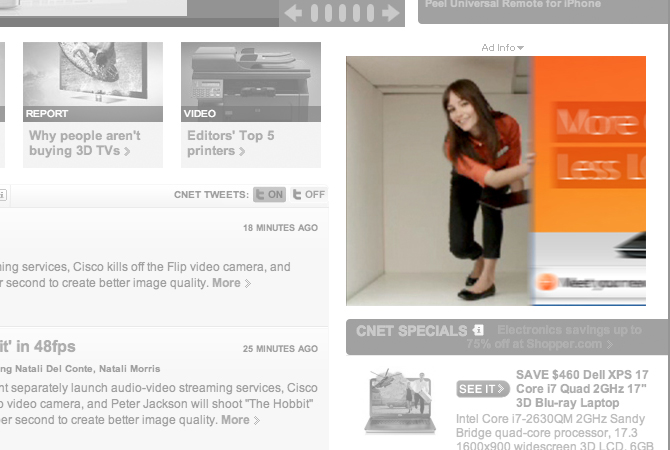Open 'SAVE $460 Dell XPS 17' deal
The image size is (670, 450).
tap(582, 389)
